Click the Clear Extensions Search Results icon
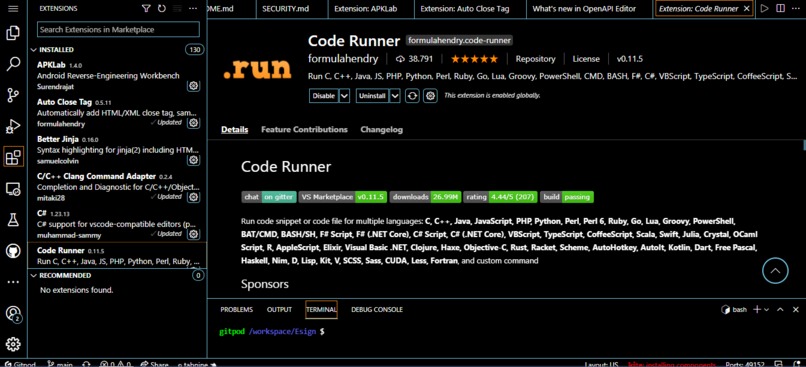806x367 pixels. (177, 9)
